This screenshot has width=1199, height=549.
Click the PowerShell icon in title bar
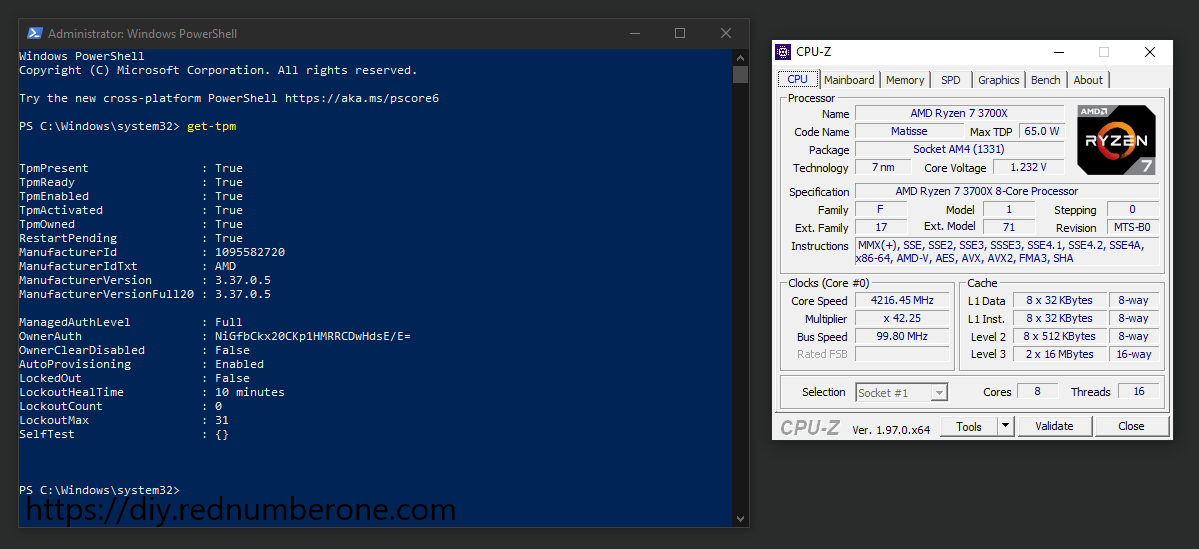(x=34, y=34)
